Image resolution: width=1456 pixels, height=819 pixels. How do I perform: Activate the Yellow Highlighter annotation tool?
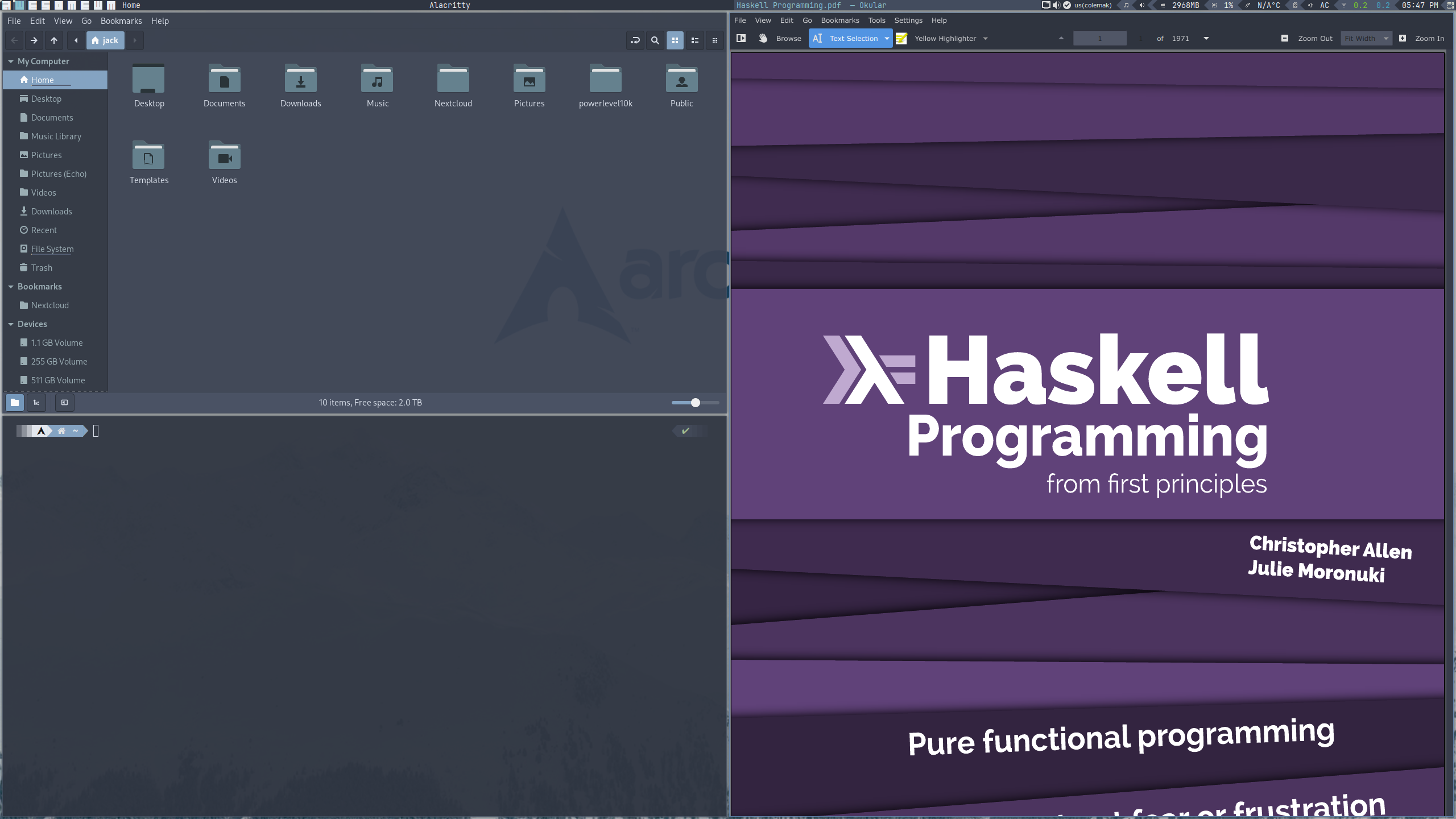(901, 38)
